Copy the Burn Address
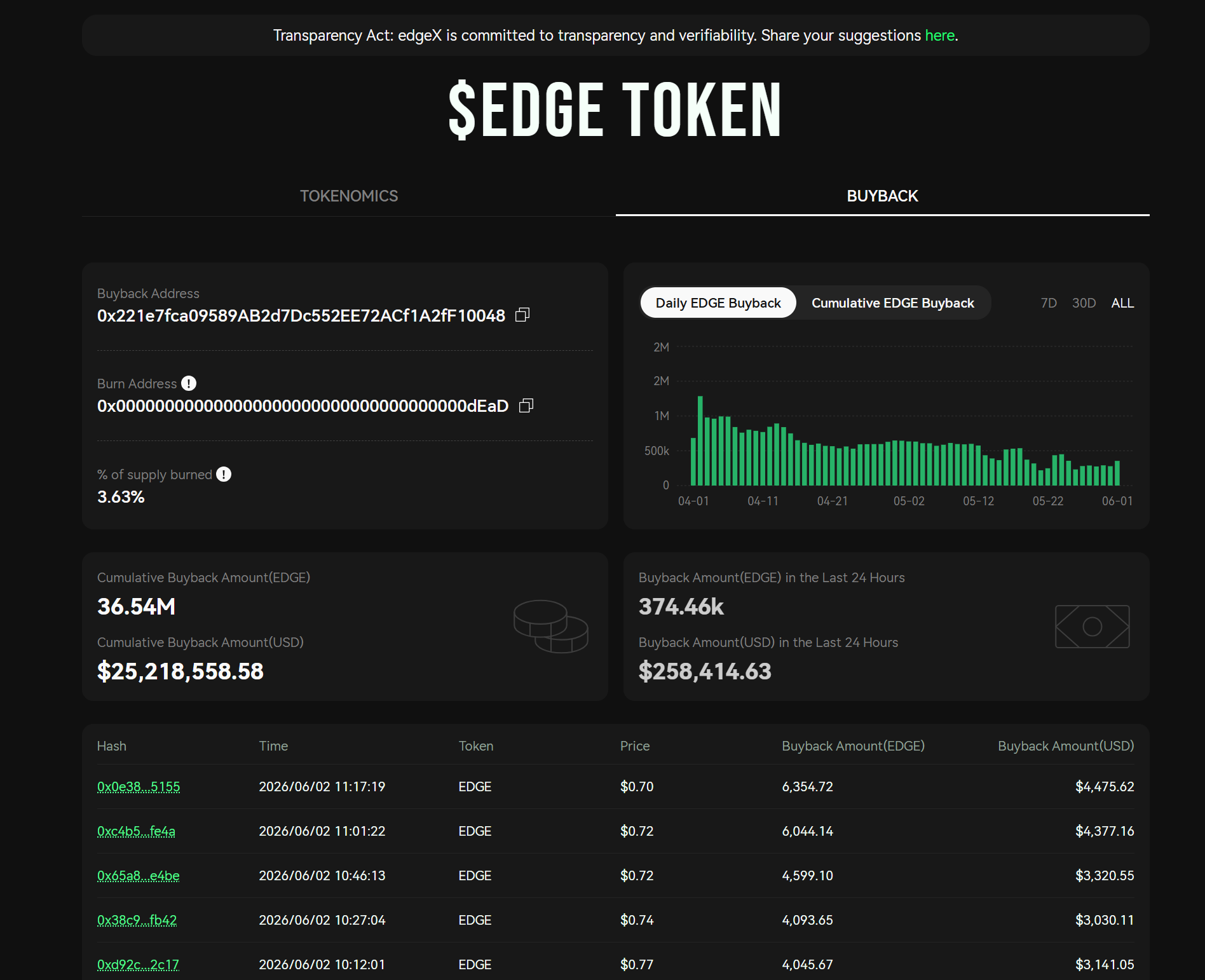This screenshot has height=980, width=1205. pyautogui.click(x=526, y=405)
